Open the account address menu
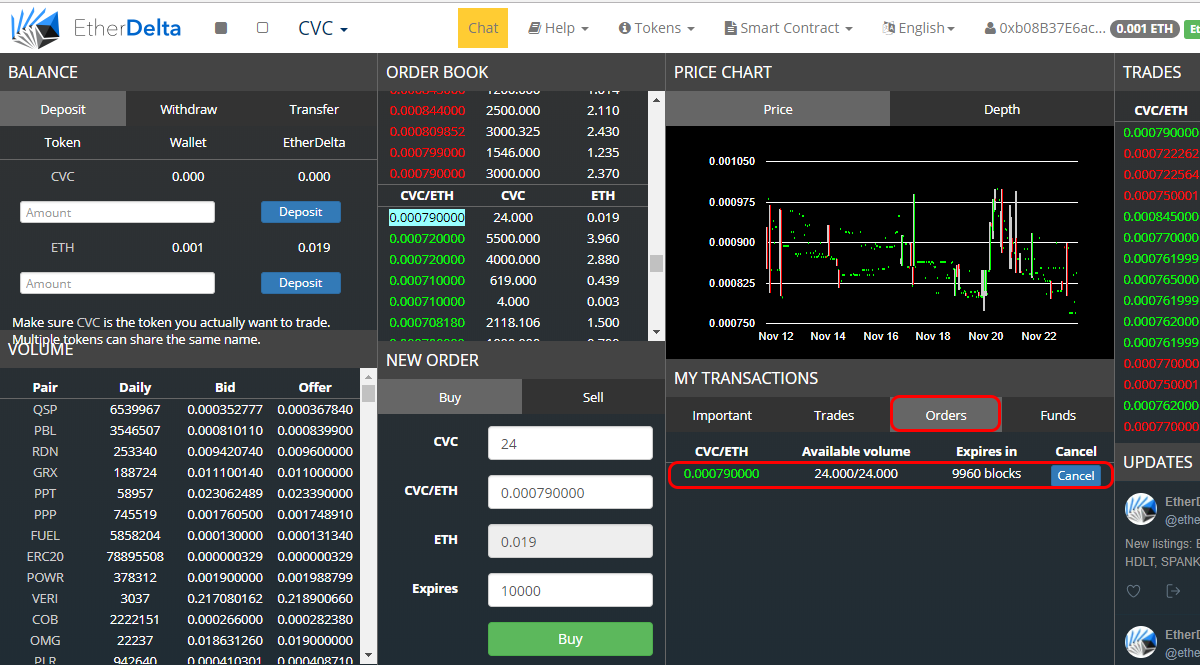The height and width of the screenshot is (665, 1200). 1043,28
